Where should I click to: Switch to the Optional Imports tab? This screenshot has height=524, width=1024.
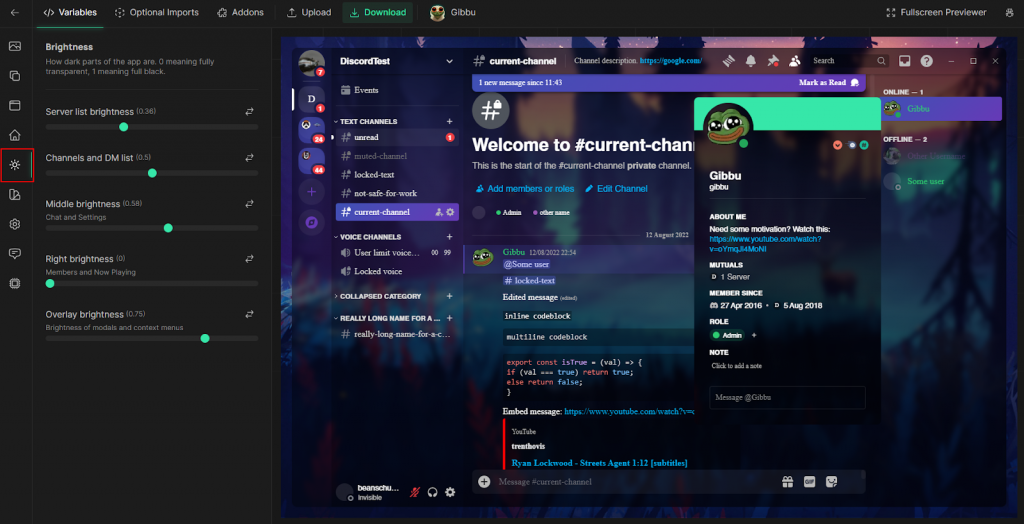pos(157,12)
